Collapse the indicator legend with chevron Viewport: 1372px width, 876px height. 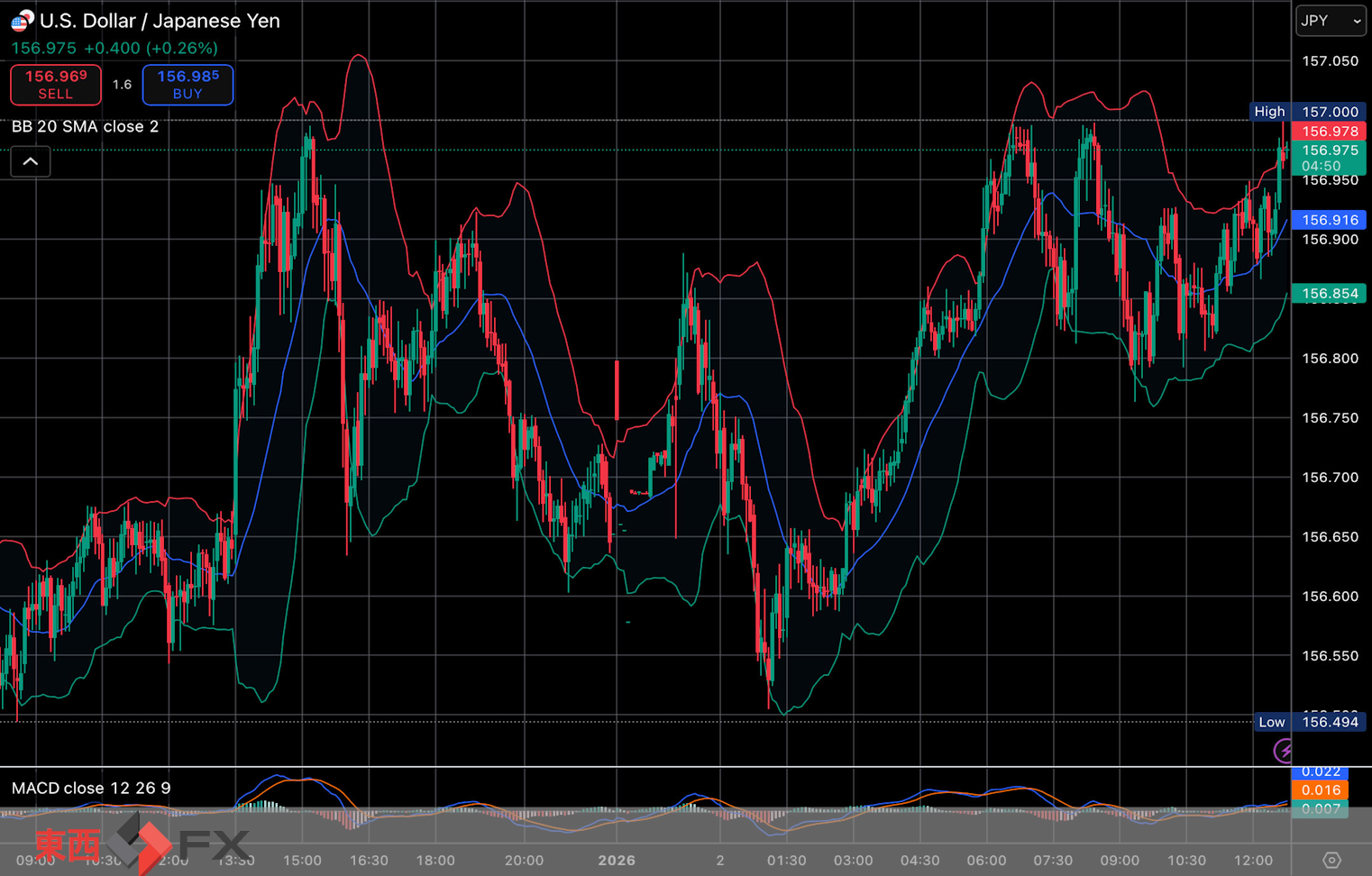coord(30,162)
